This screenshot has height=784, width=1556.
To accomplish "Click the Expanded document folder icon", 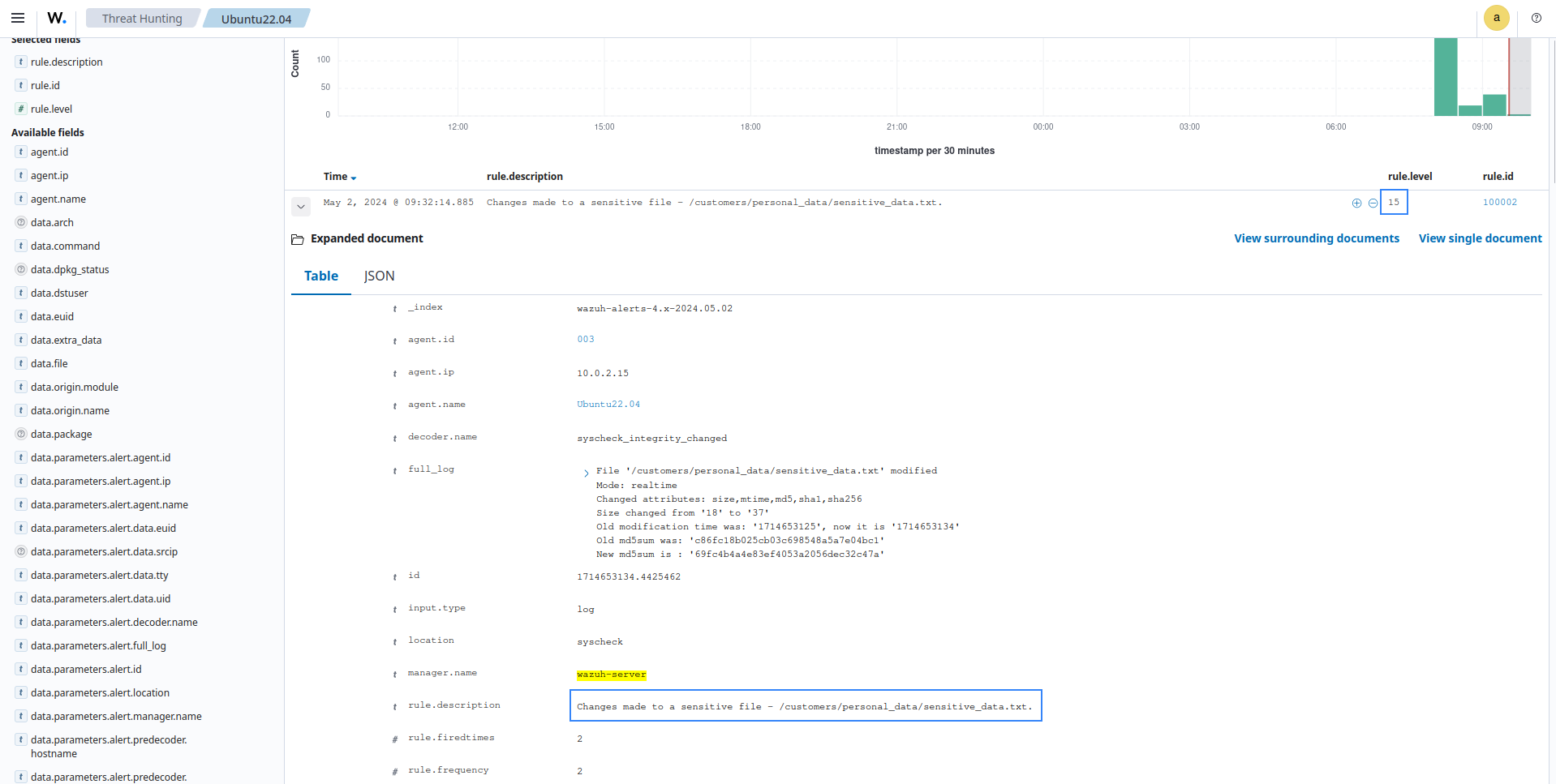I will pos(298,239).
